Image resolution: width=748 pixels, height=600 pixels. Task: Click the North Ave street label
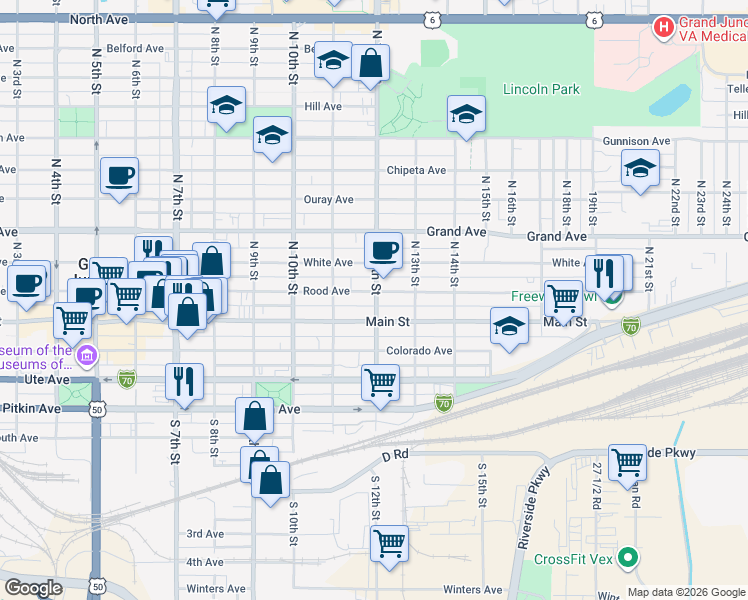point(99,20)
